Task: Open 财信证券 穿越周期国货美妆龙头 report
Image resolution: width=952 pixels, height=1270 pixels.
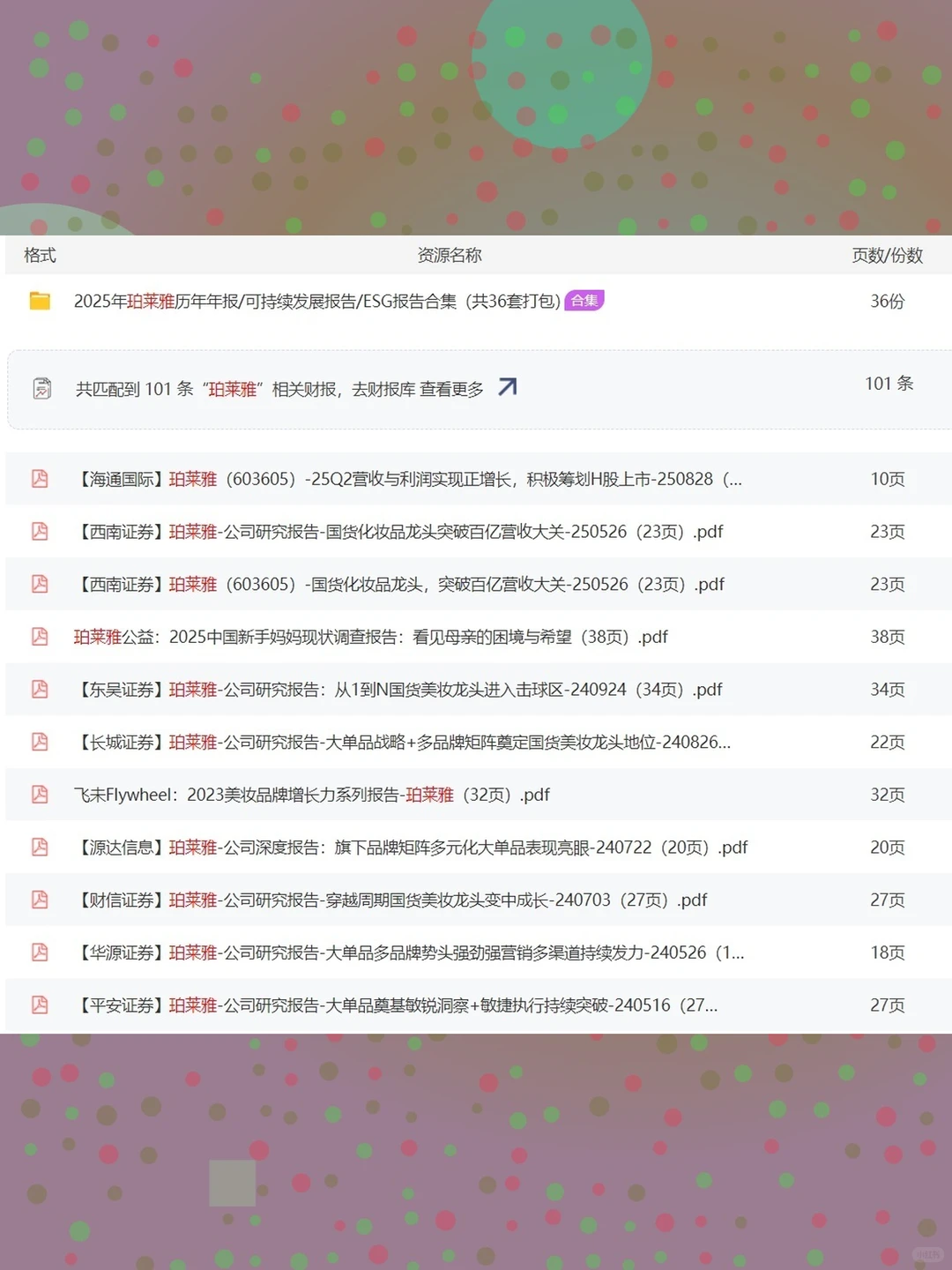Action: [x=390, y=900]
